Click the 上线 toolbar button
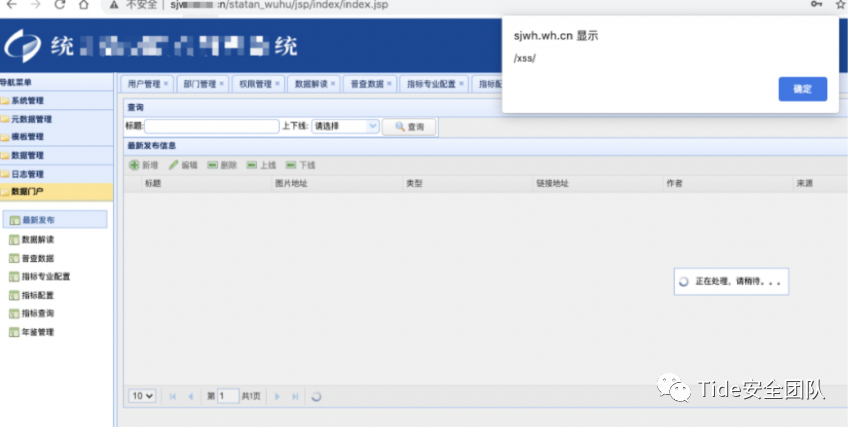Image resolution: width=853 pixels, height=427 pixels. pyautogui.click(x=261, y=165)
